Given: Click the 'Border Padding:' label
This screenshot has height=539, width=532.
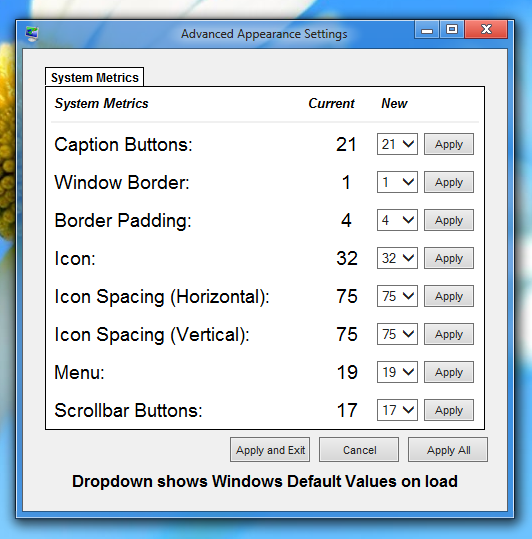Looking at the screenshot, I should 123,220.
